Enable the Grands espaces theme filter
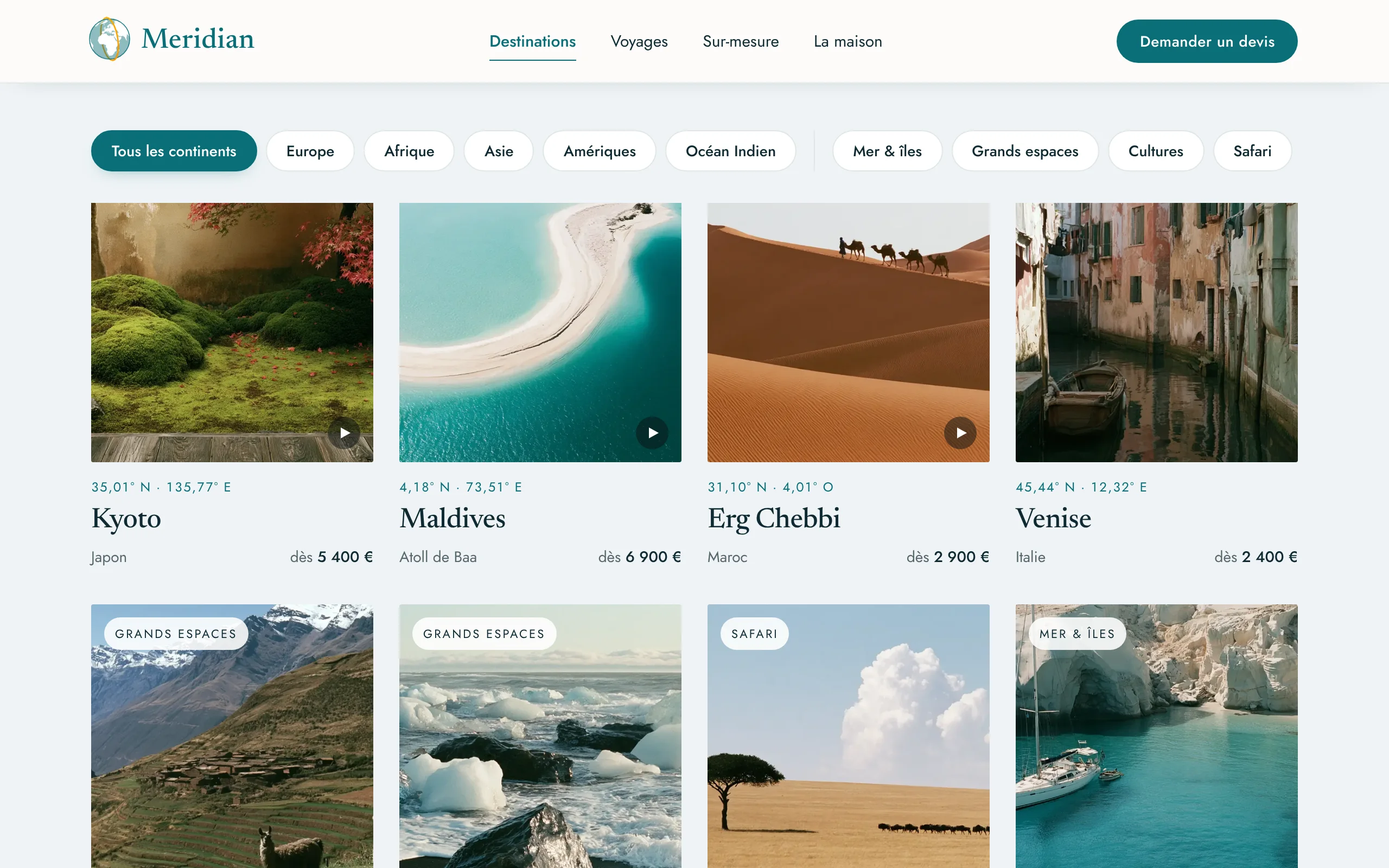Viewport: 1389px width, 868px height. click(1025, 151)
